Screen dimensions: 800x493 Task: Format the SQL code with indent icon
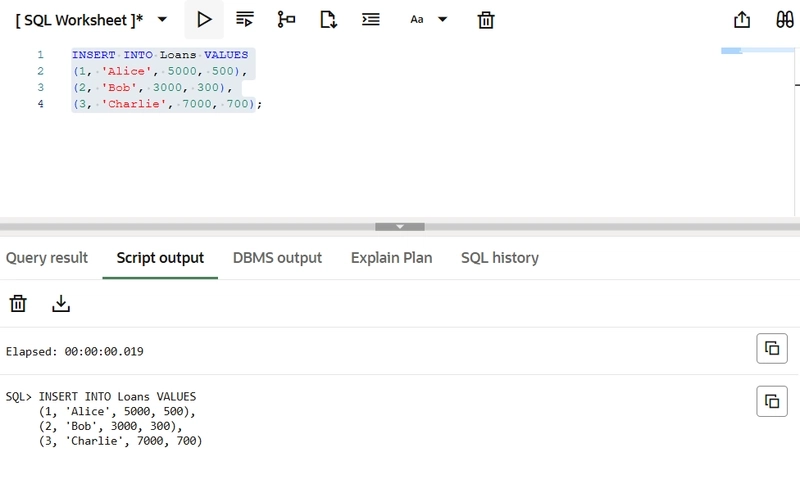pos(370,19)
